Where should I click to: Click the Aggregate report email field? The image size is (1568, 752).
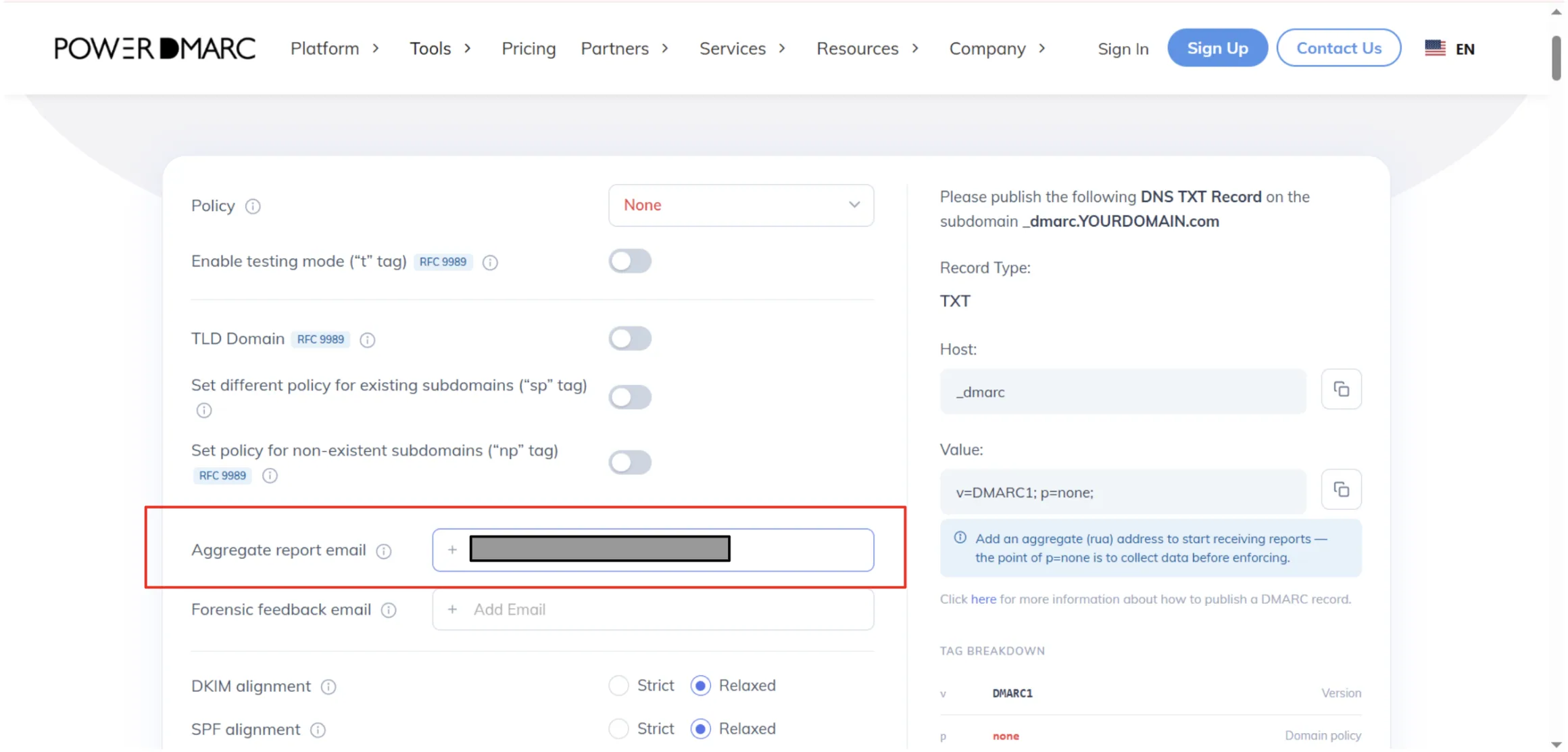point(653,550)
